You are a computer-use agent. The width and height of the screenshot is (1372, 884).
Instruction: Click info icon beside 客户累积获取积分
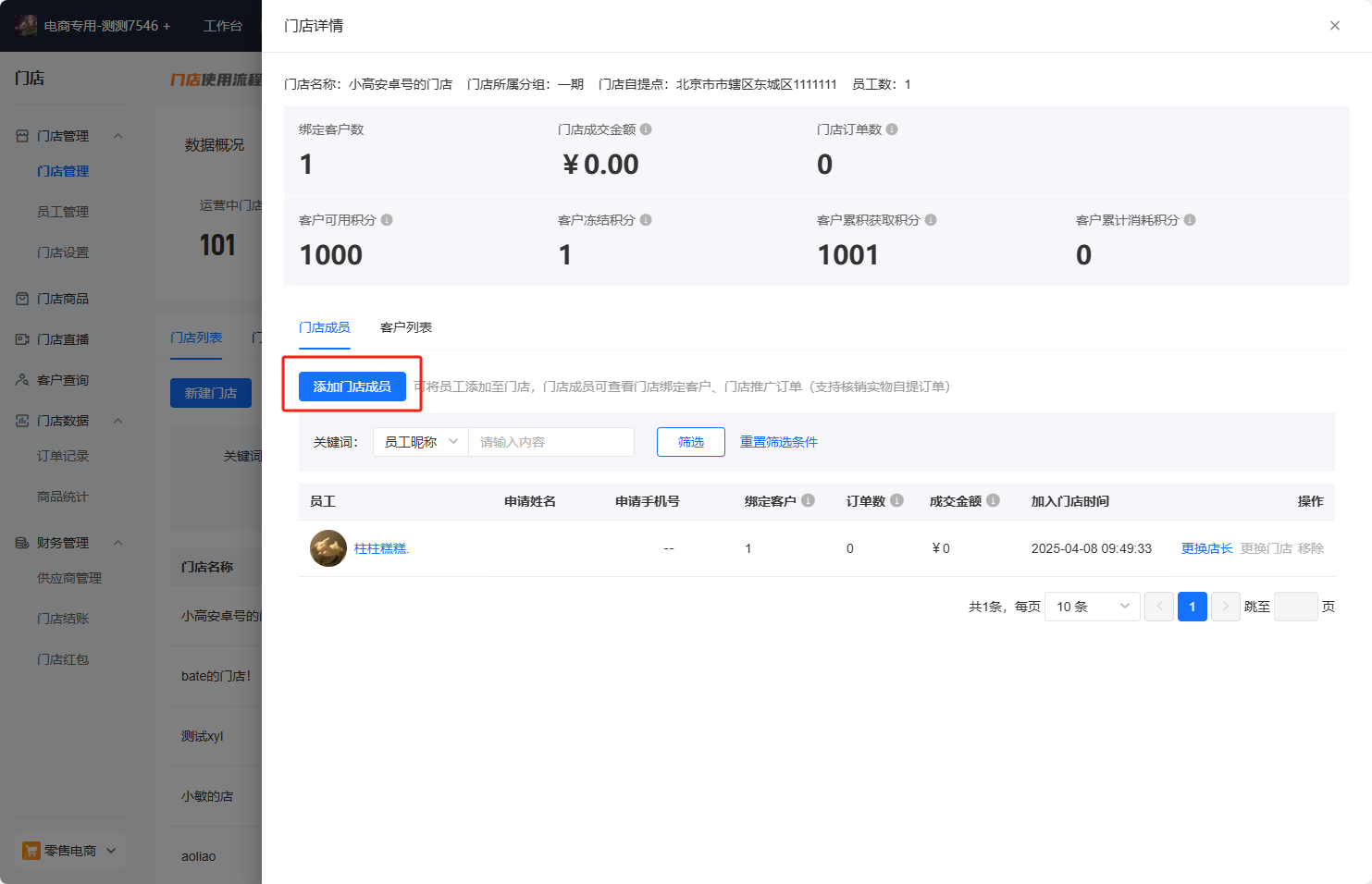coord(931,220)
